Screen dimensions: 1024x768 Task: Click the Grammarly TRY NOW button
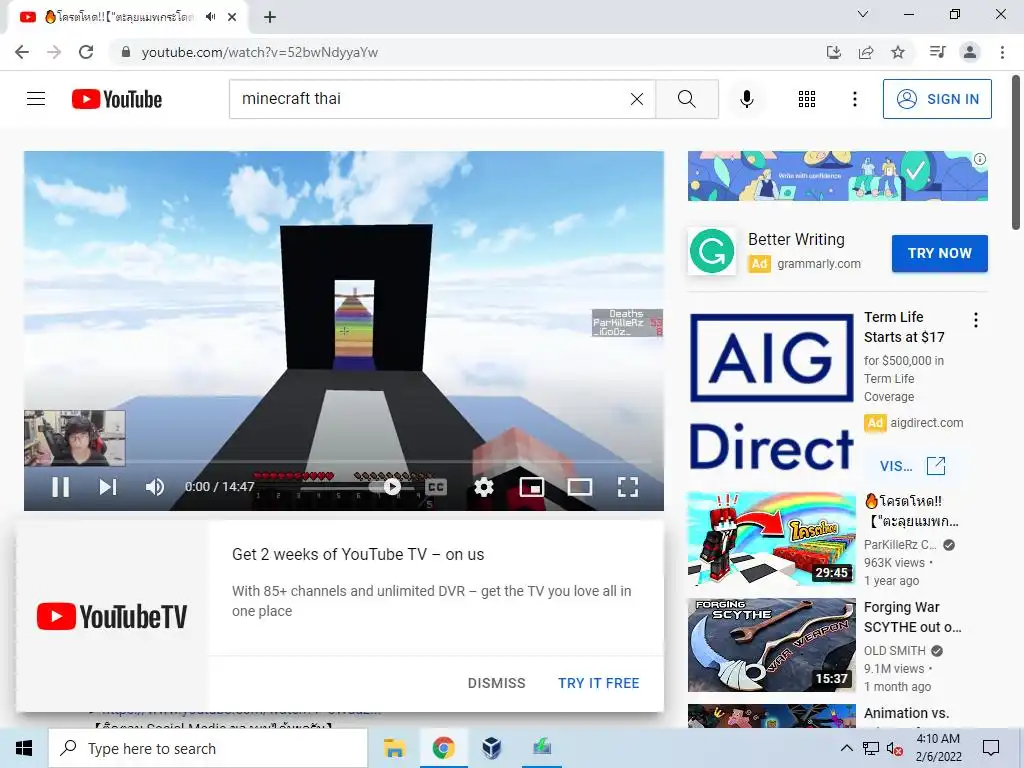940,253
